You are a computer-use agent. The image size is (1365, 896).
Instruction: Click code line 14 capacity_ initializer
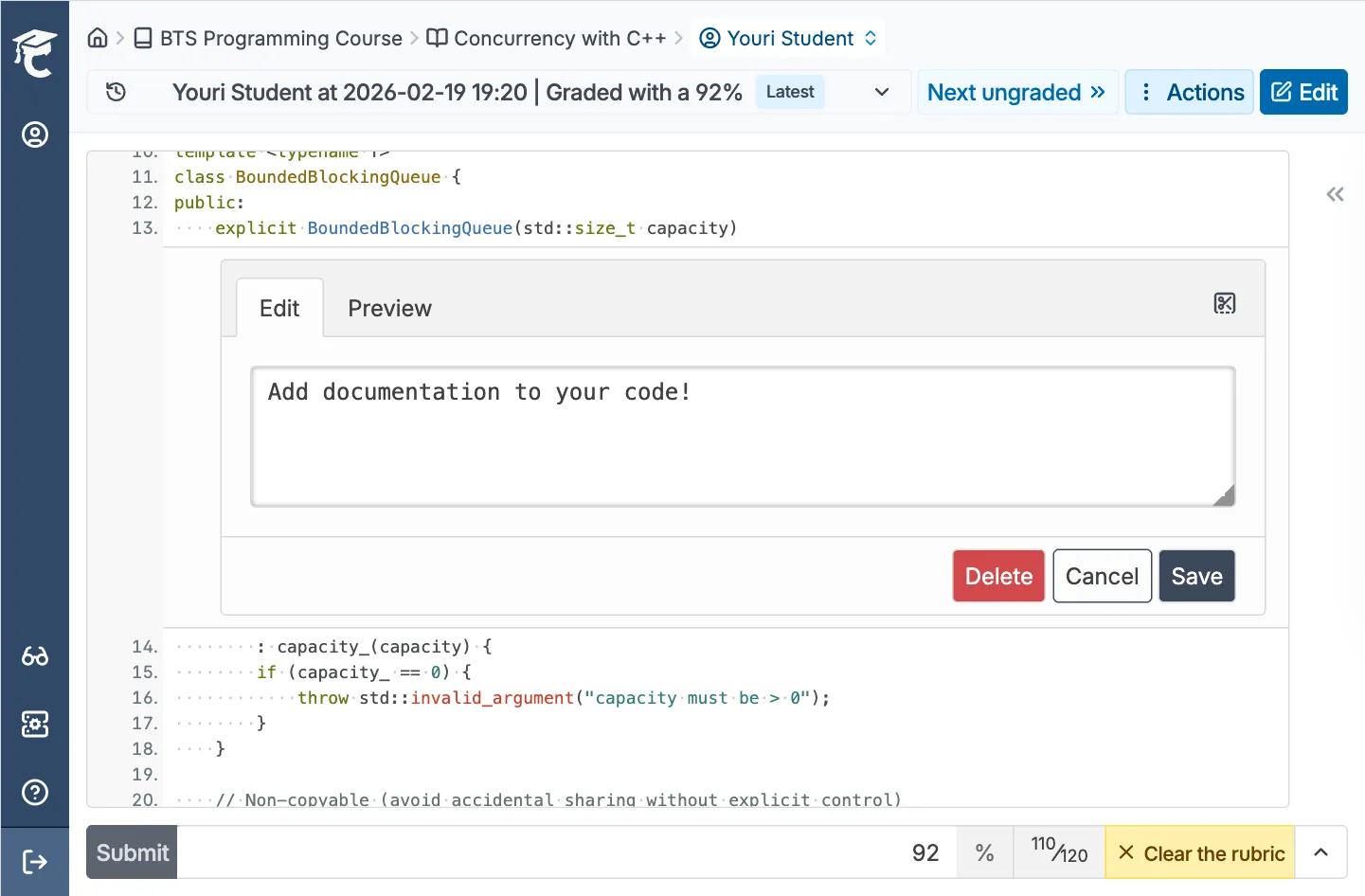pos(374,647)
